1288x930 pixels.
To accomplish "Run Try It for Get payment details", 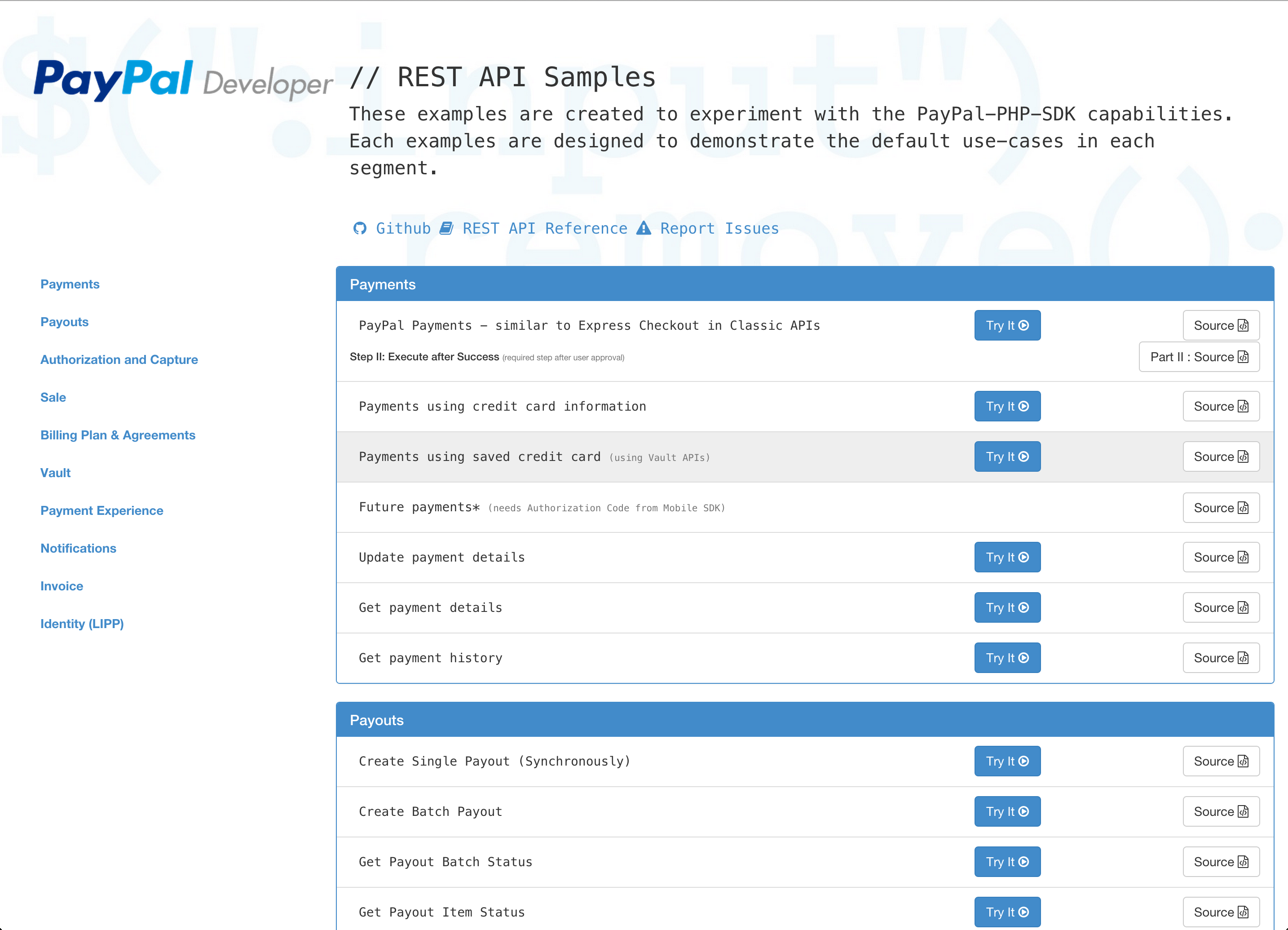I will click(1007, 607).
